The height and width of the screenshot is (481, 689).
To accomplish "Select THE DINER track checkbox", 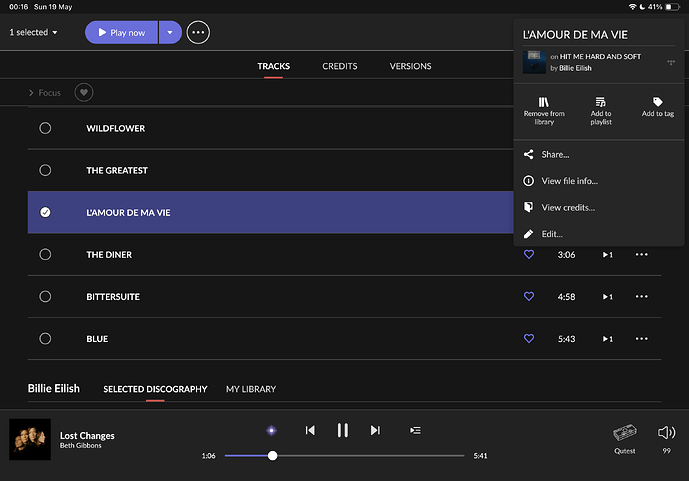I will [x=45, y=255].
